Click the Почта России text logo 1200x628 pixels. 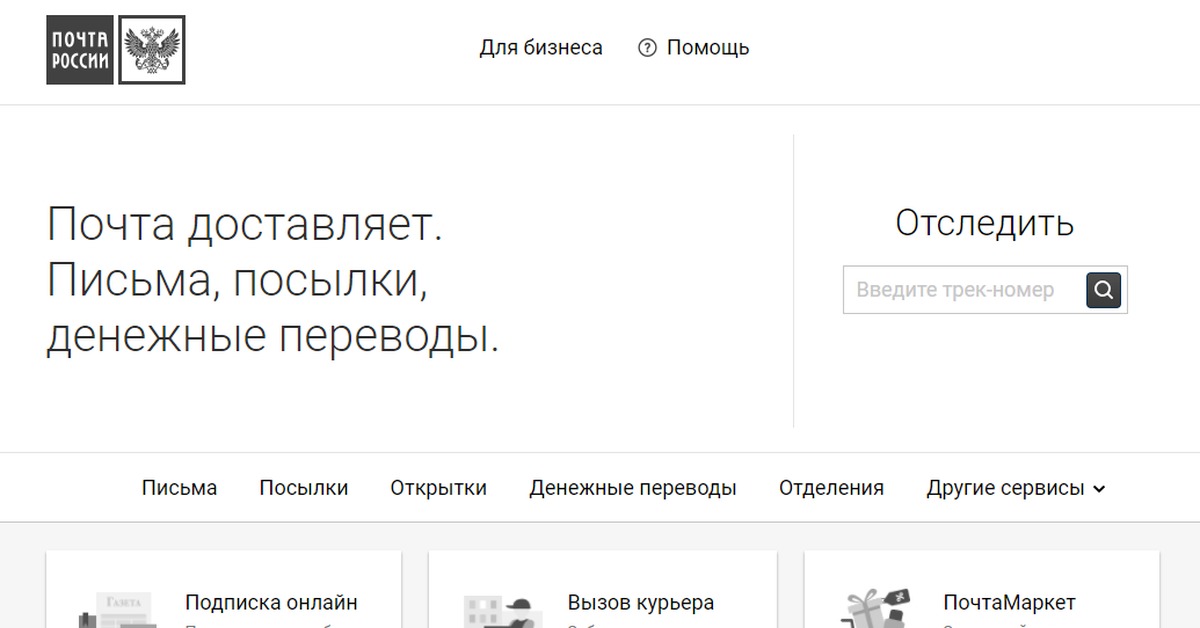click(x=80, y=50)
